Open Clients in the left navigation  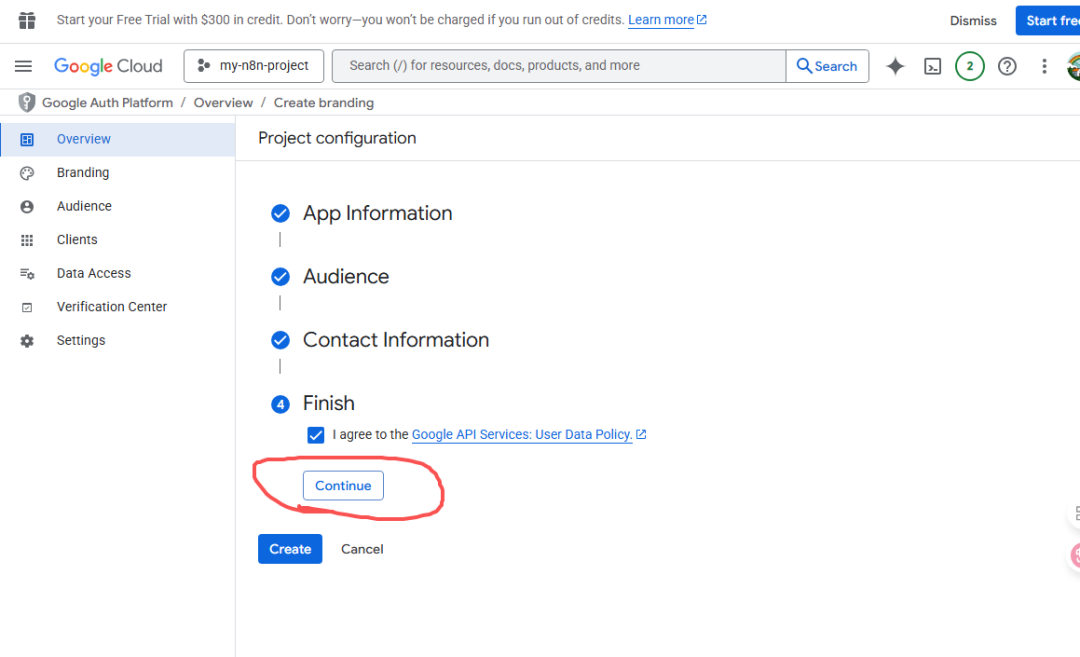pyautogui.click(x=77, y=240)
